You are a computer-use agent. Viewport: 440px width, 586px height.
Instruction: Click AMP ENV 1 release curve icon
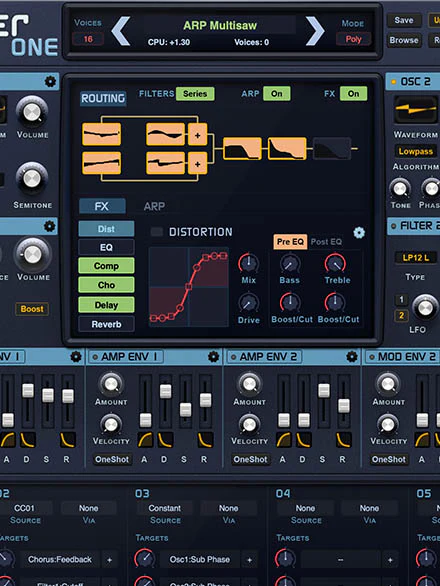click(x=205, y=440)
